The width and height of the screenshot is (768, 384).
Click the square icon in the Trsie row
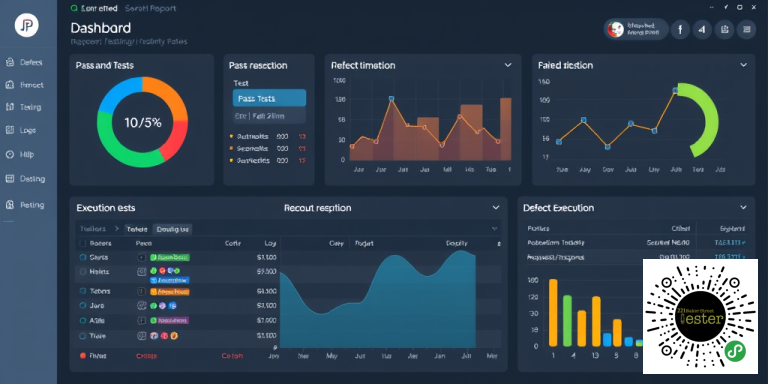[x=142, y=336]
